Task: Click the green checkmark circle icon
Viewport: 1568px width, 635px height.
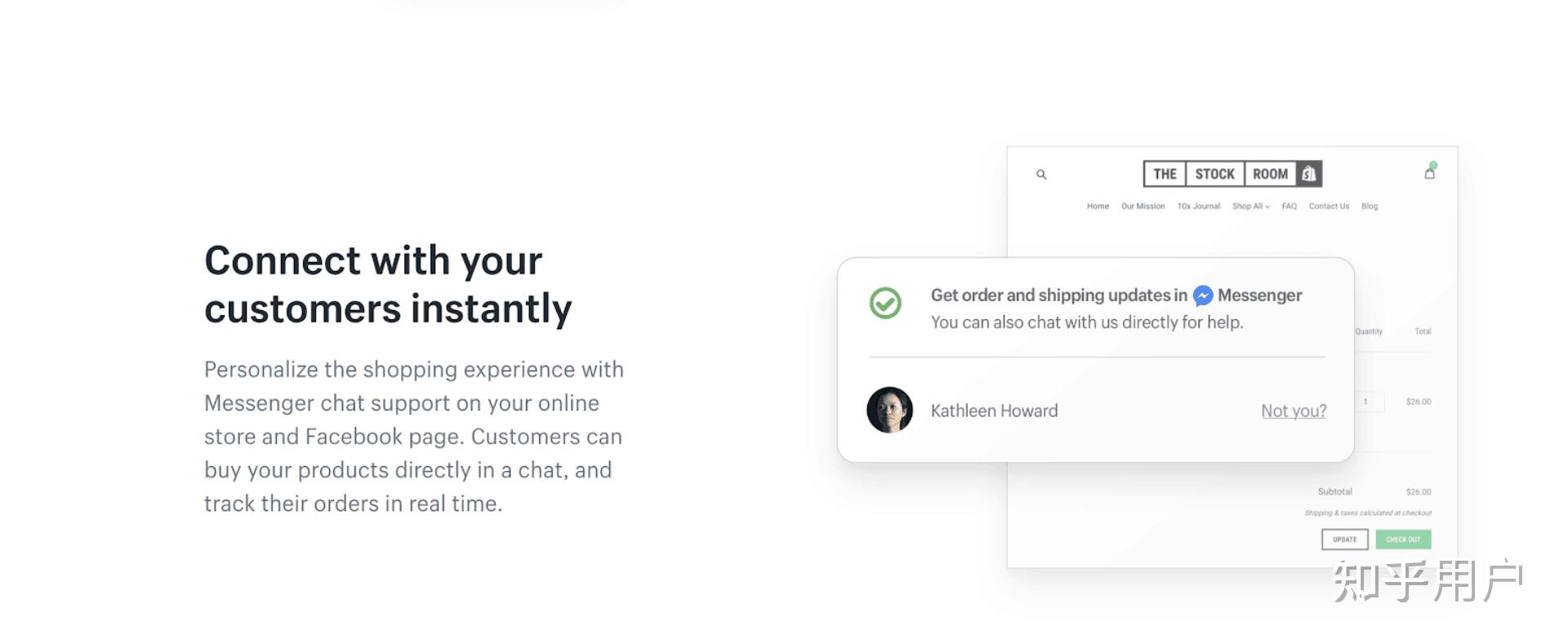Action: click(x=885, y=303)
